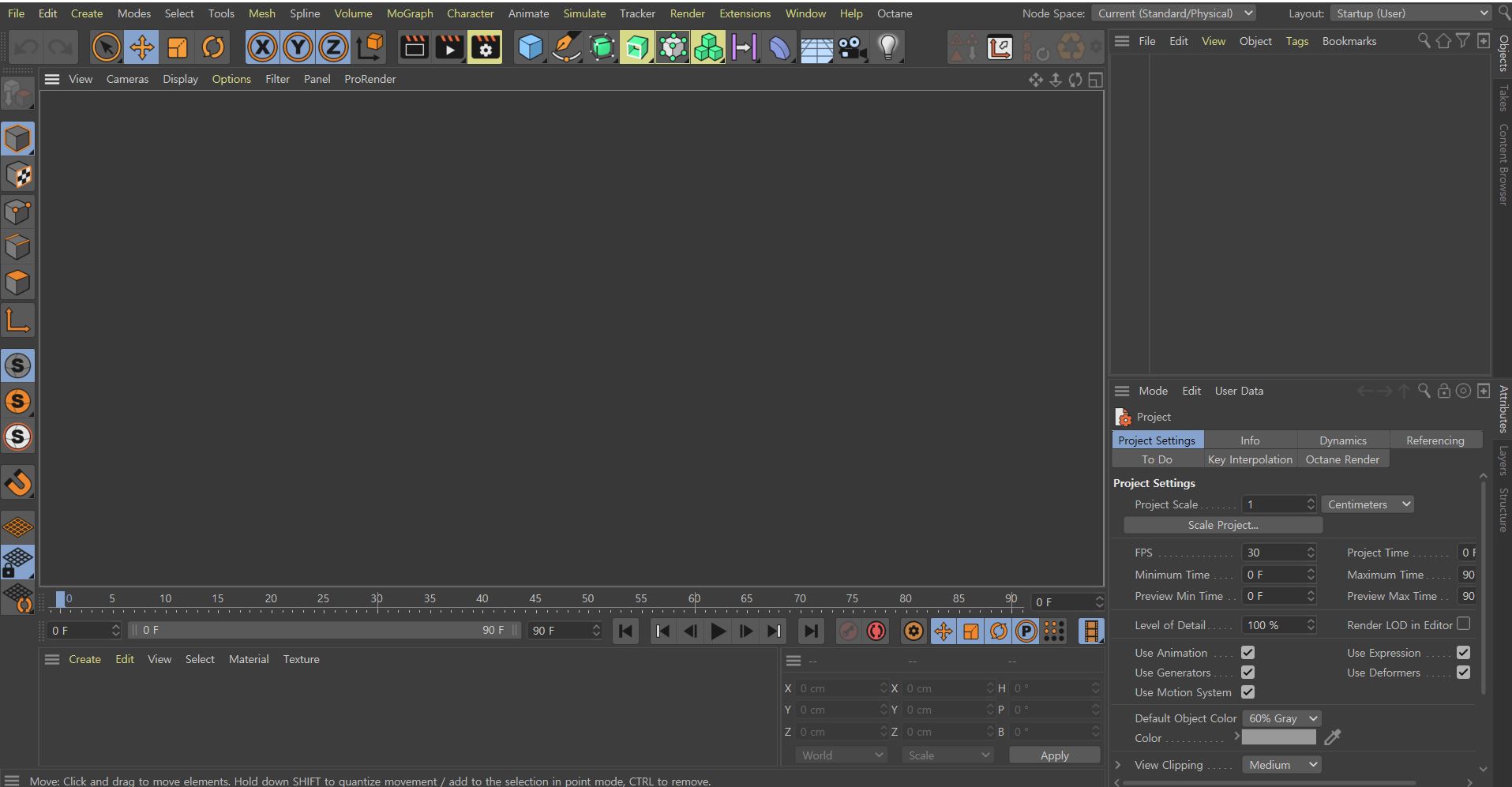Select the Move tool
Screen dimensions: 1512x787
point(142,47)
